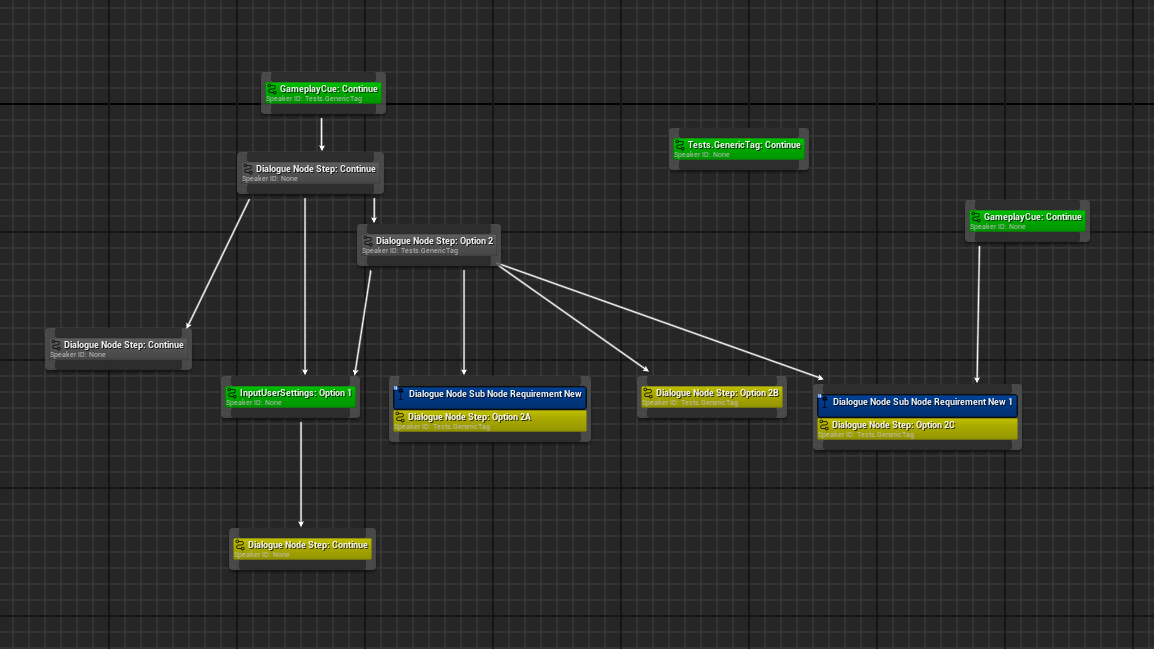Click the Option 2C dialogue step icon
This screenshot has height=649, width=1154.
(x=824, y=425)
